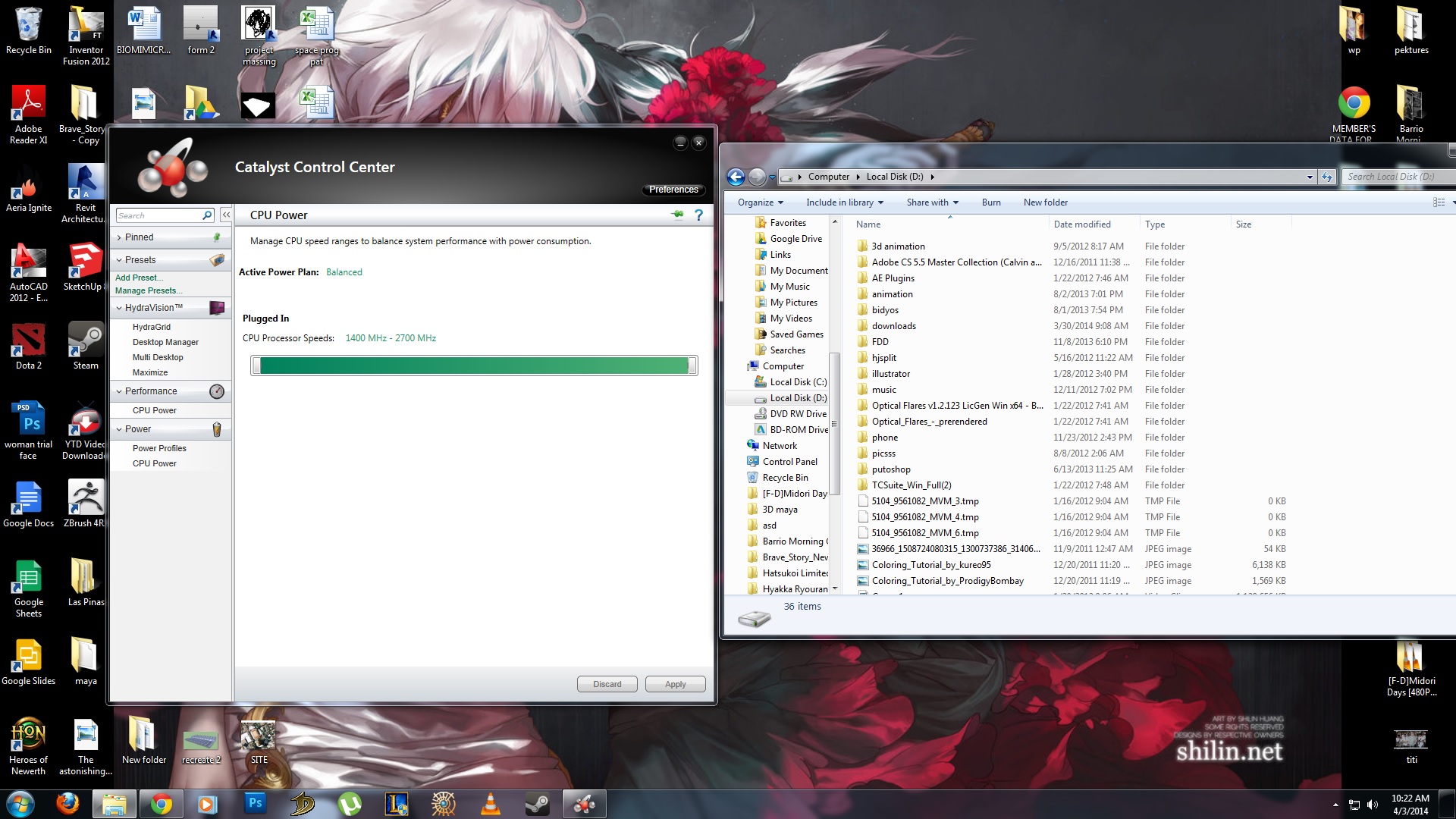Viewport: 1456px width, 819px height.
Task: Click Burn in the Explorer toolbar
Action: click(991, 202)
